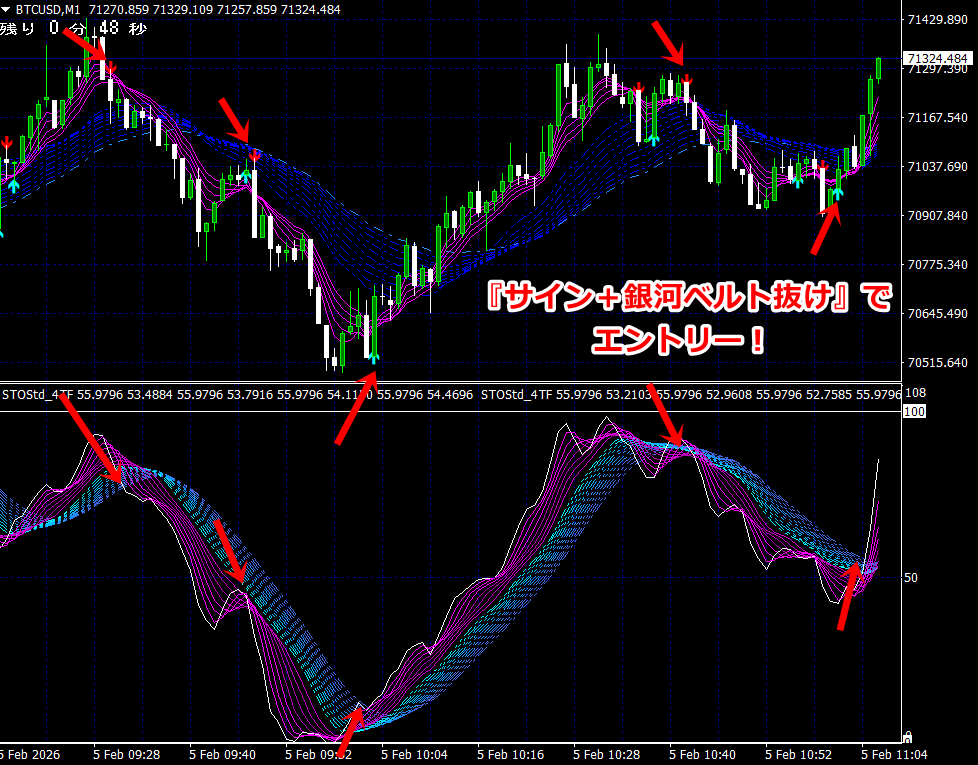This screenshot has height=765, width=978.
Task: Select the open price value 71270.859
Action: pos(119,9)
